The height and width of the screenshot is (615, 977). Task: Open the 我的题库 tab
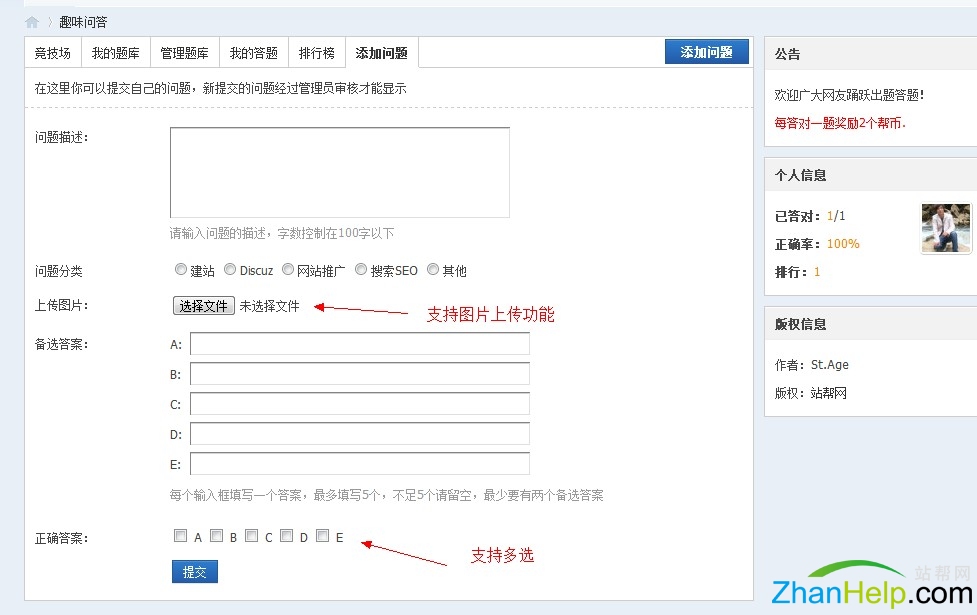(x=116, y=53)
